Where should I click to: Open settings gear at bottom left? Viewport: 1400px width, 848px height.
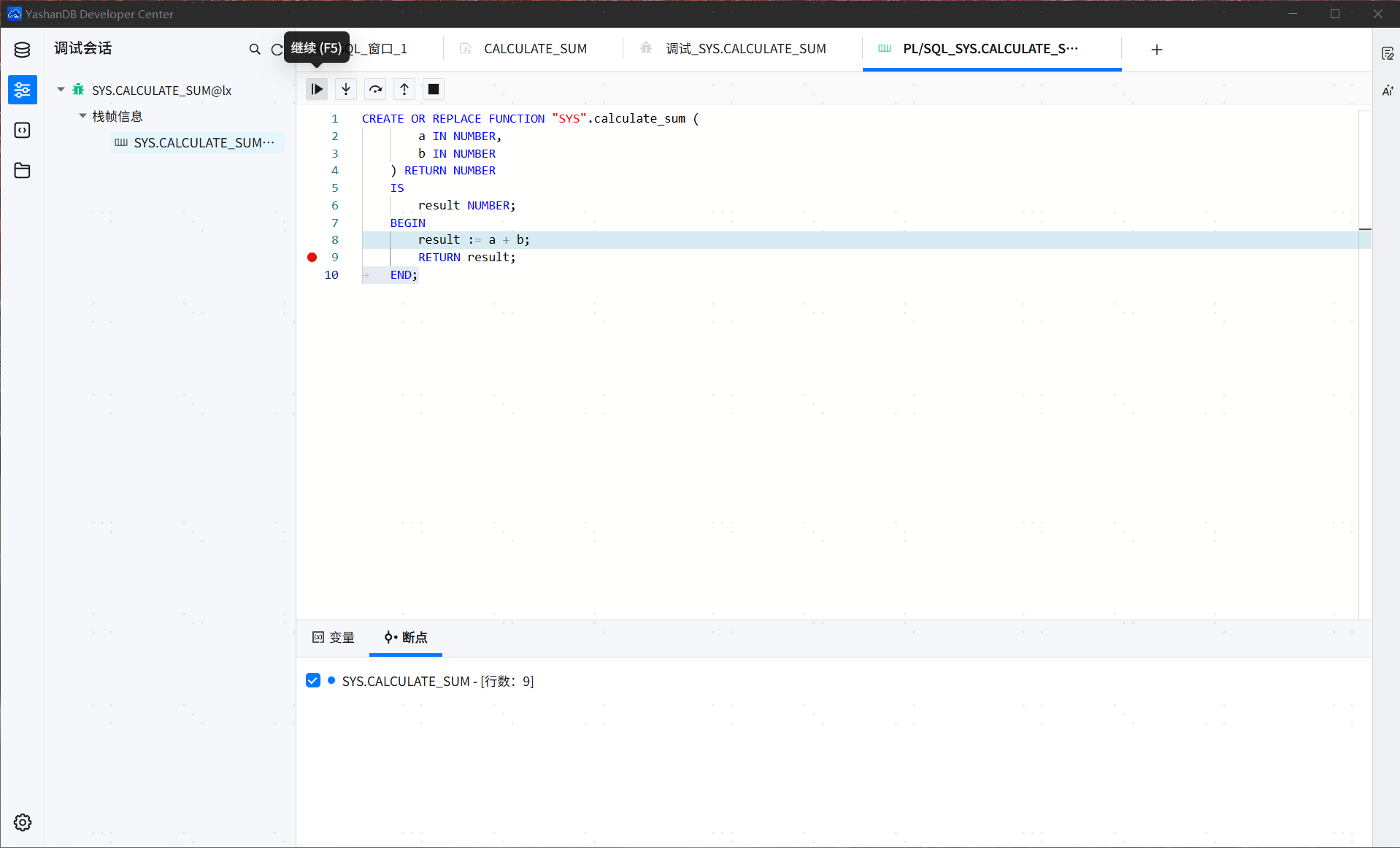coord(22,822)
